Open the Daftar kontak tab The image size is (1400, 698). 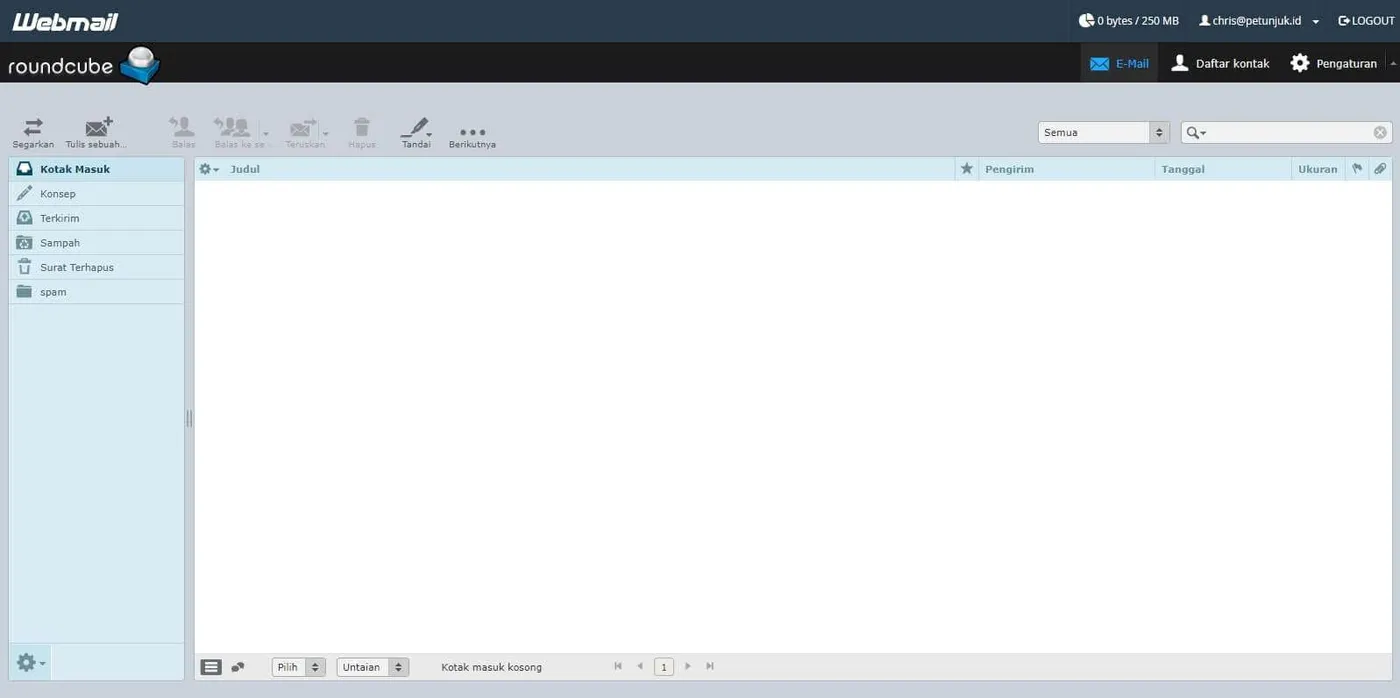point(1220,63)
